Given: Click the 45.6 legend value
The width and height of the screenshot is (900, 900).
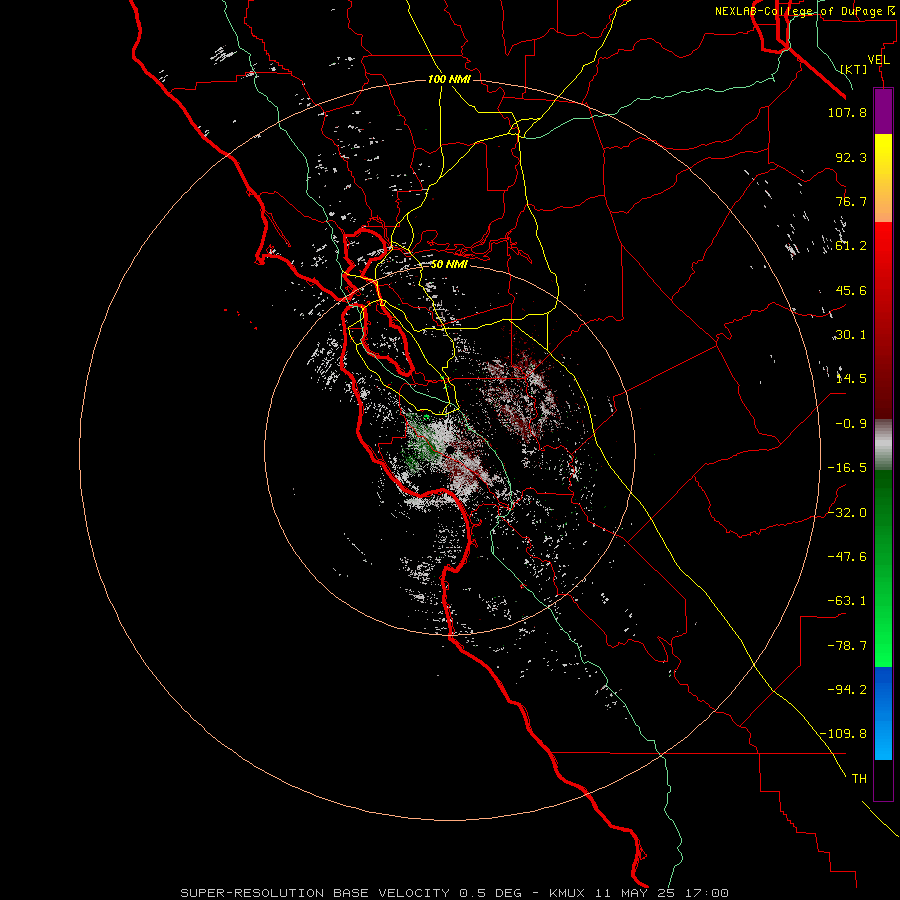Looking at the screenshot, I should click(x=851, y=290).
